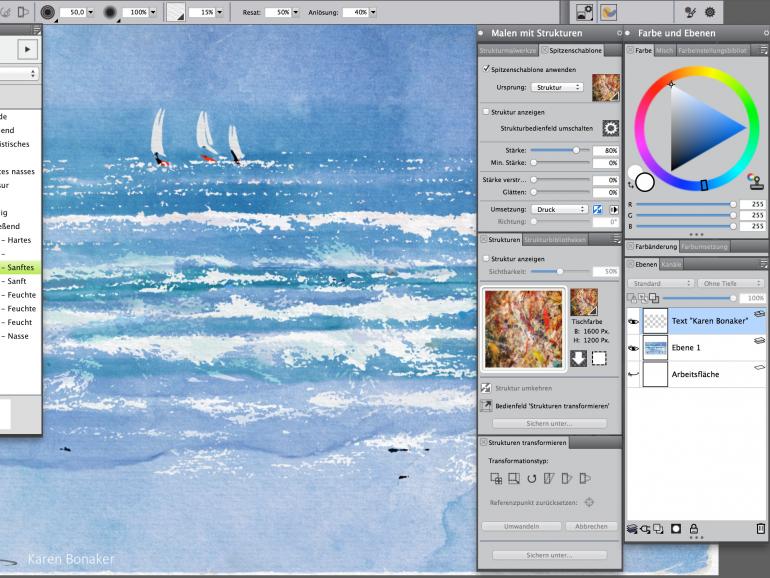770x578 pixels.
Task: Open Bedienfeld 'Strukturen transformieren' via its icon
Action: tap(486, 406)
